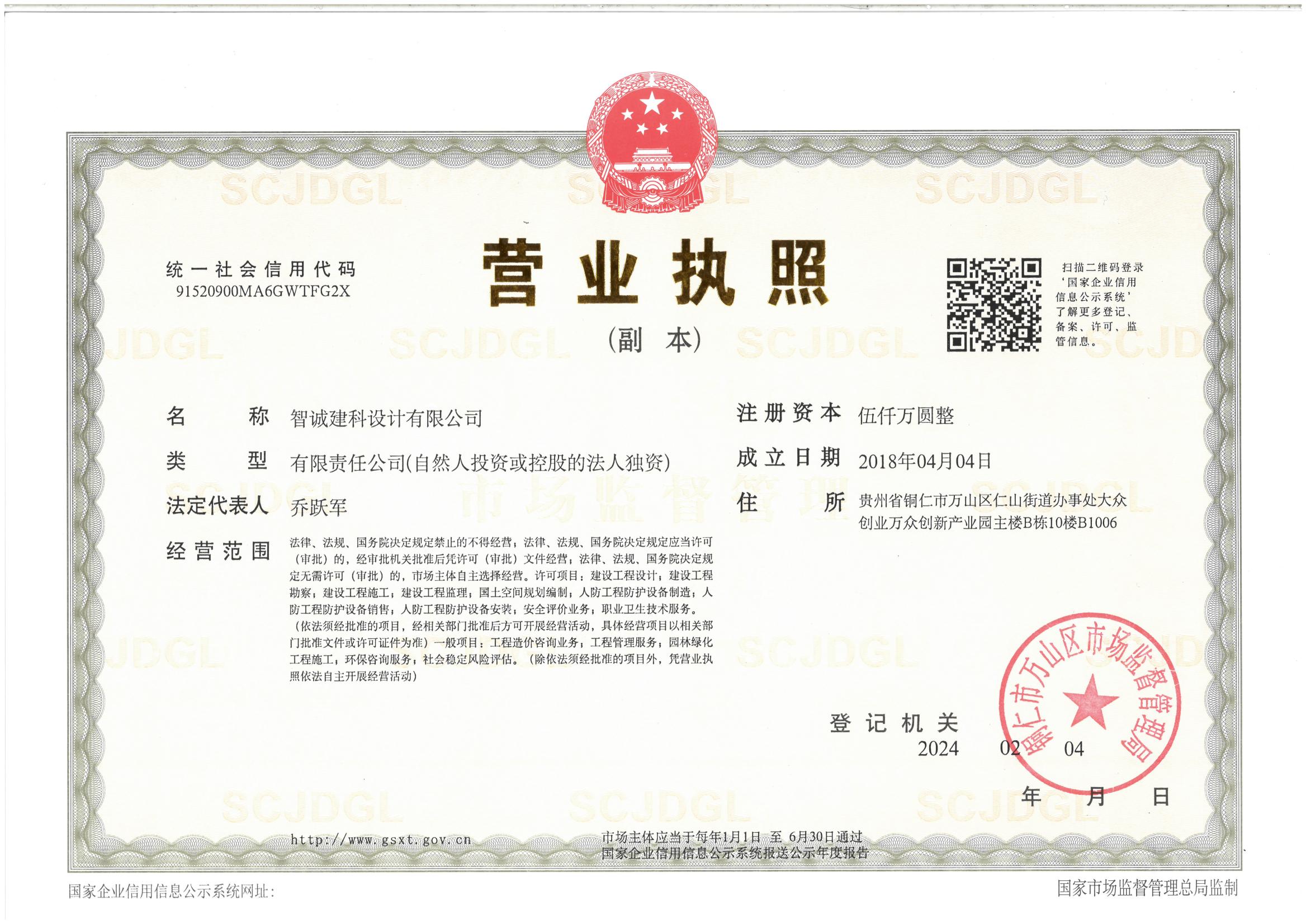Click the credit code 91520900MA6GWTFG2X

264,291
